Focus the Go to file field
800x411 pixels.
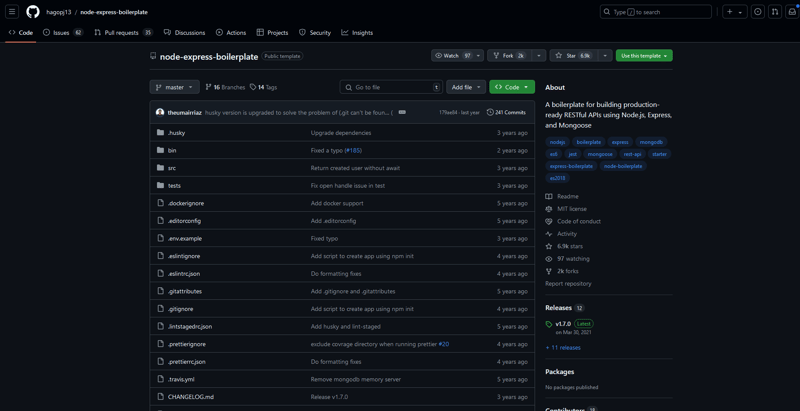(390, 87)
